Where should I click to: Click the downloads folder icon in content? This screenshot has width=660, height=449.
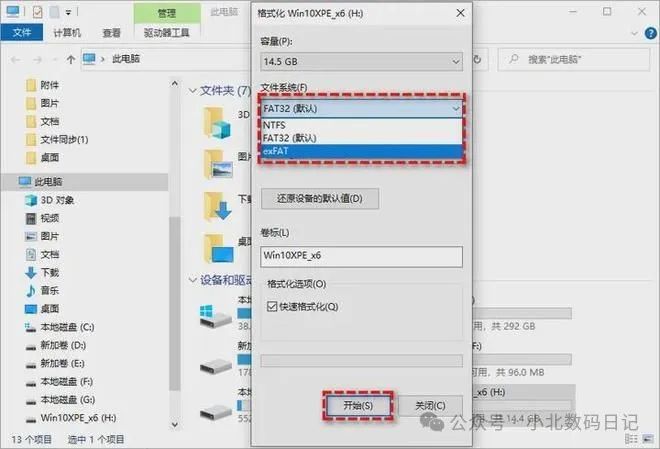click(217, 206)
